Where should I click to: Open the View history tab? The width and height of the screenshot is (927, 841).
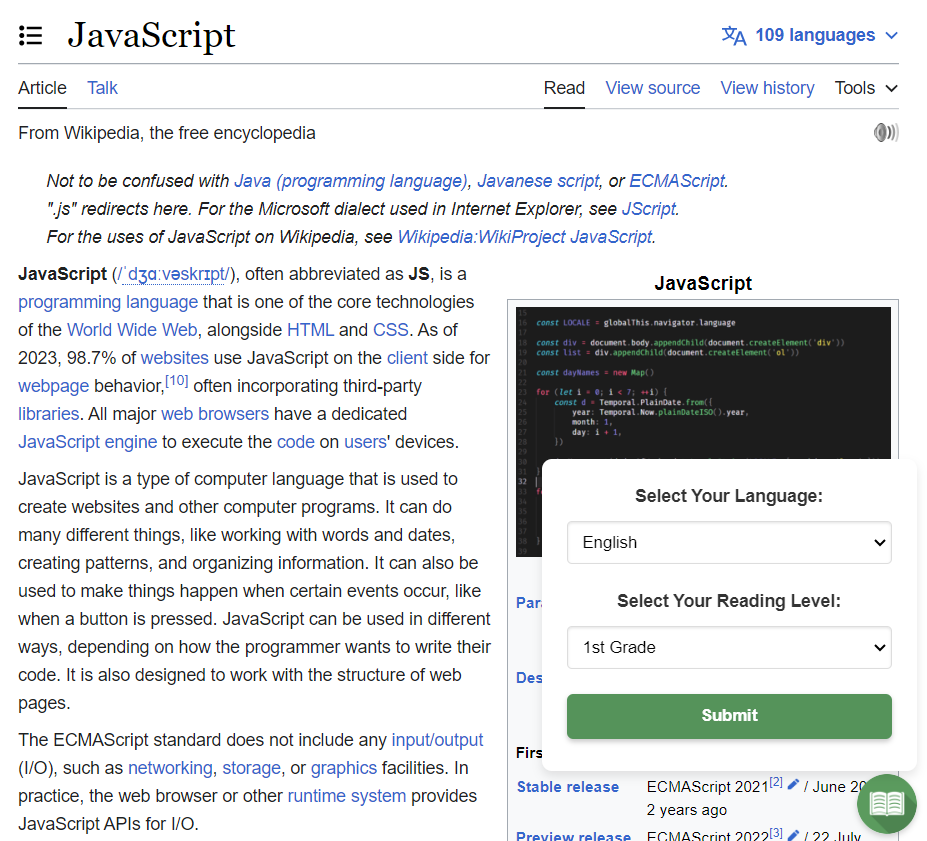[x=767, y=88]
